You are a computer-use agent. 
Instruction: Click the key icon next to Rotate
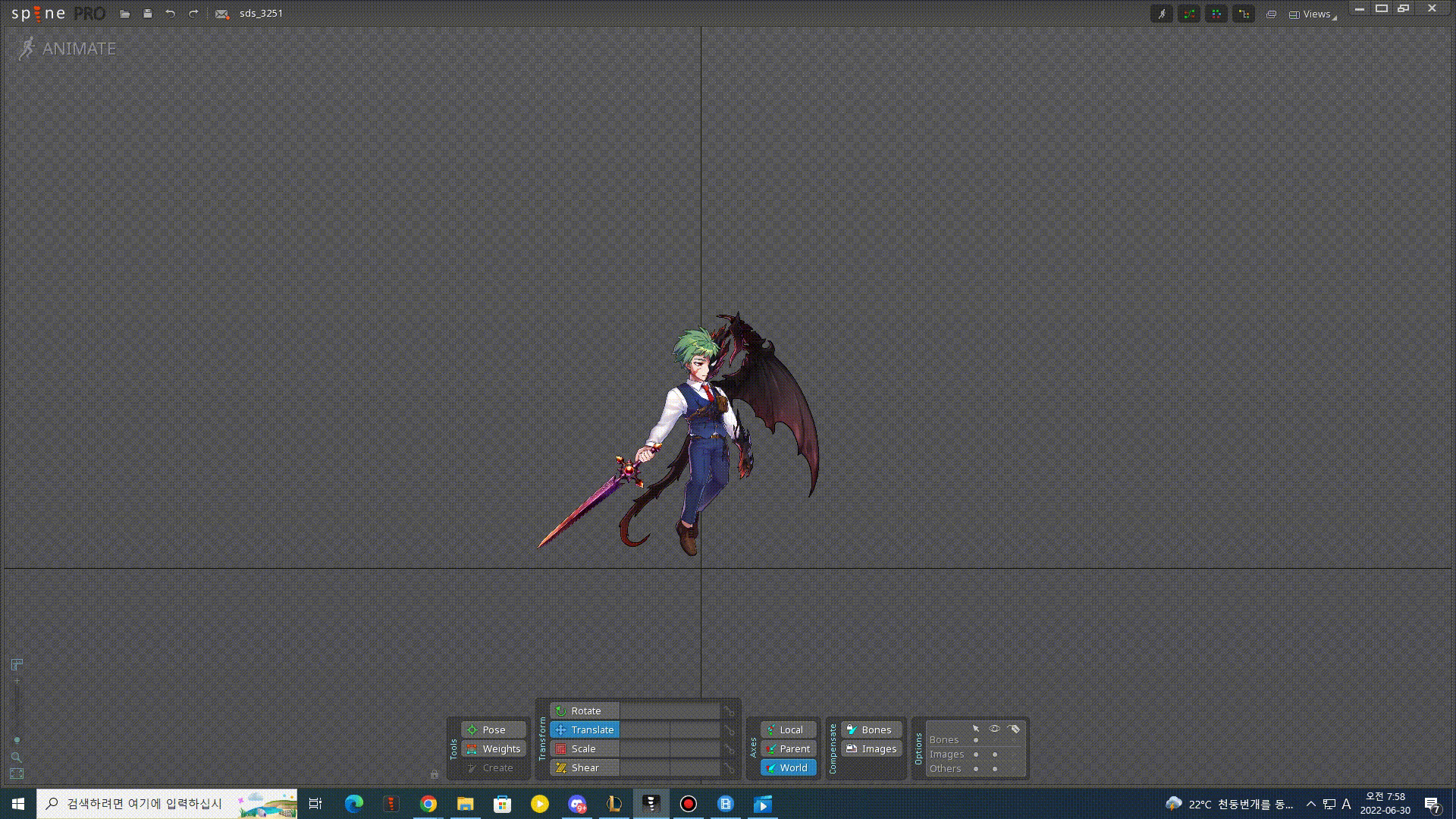729,711
